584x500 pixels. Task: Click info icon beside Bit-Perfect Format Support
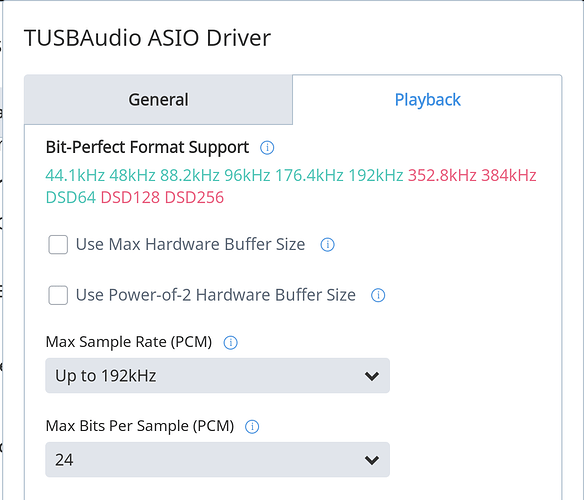(267, 148)
